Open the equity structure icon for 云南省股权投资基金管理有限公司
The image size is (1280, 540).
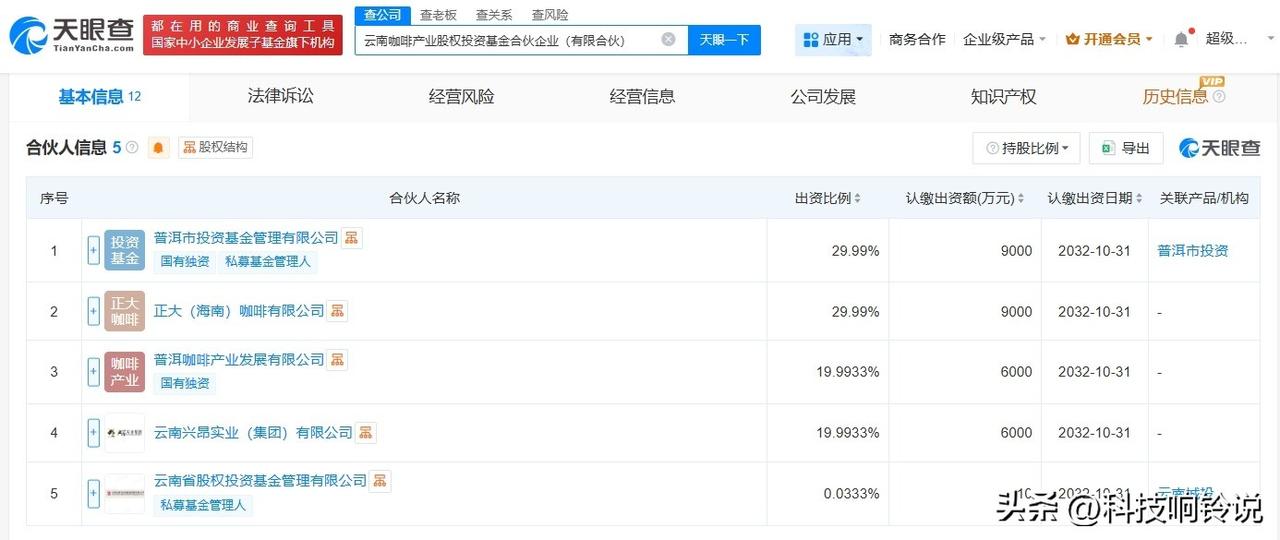point(379,481)
